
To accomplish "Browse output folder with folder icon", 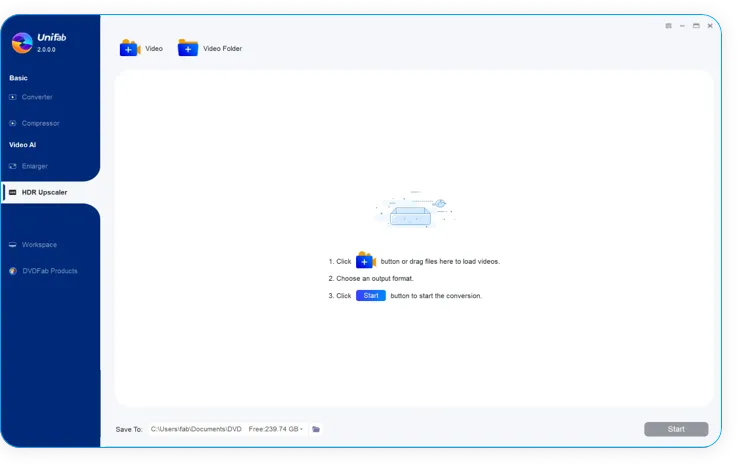I will (x=316, y=429).
